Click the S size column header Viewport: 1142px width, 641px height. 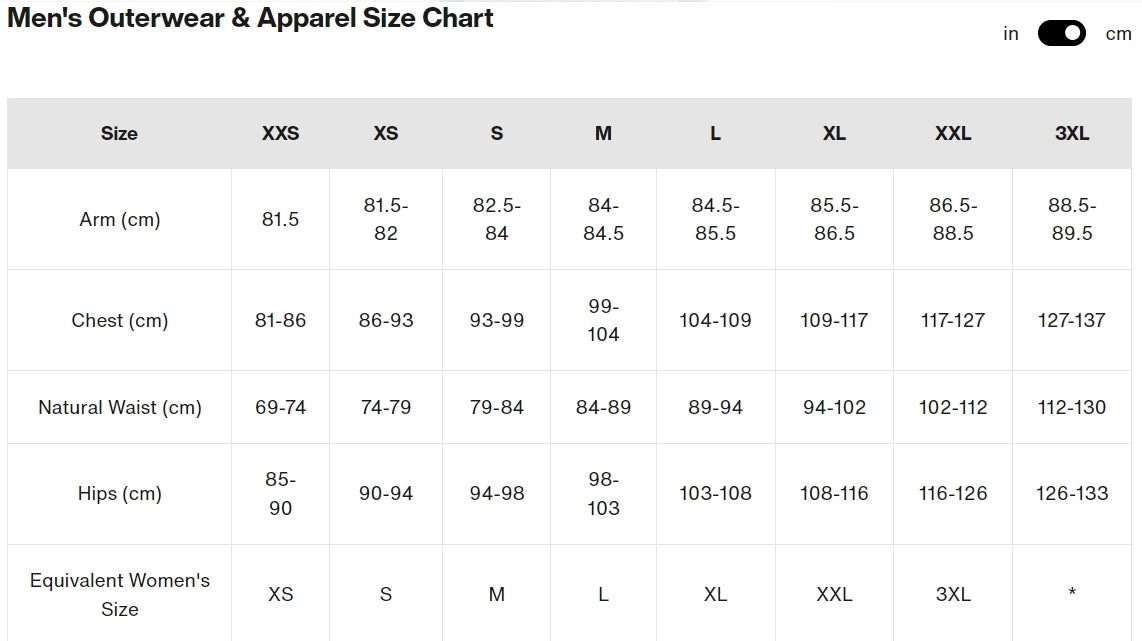coord(497,133)
